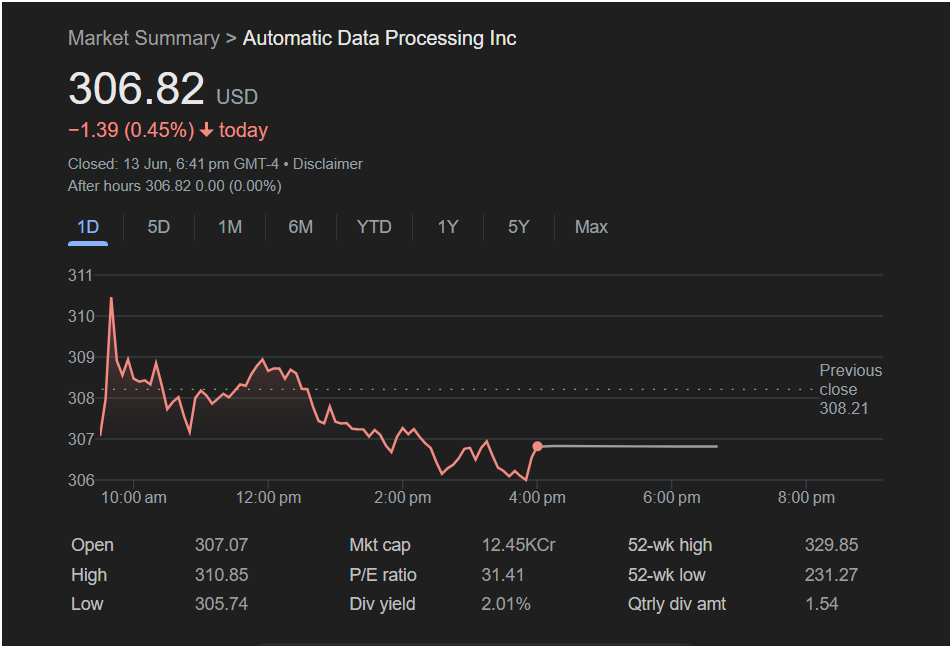Click the Automatic Data Processing Inc title

click(x=379, y=38)
